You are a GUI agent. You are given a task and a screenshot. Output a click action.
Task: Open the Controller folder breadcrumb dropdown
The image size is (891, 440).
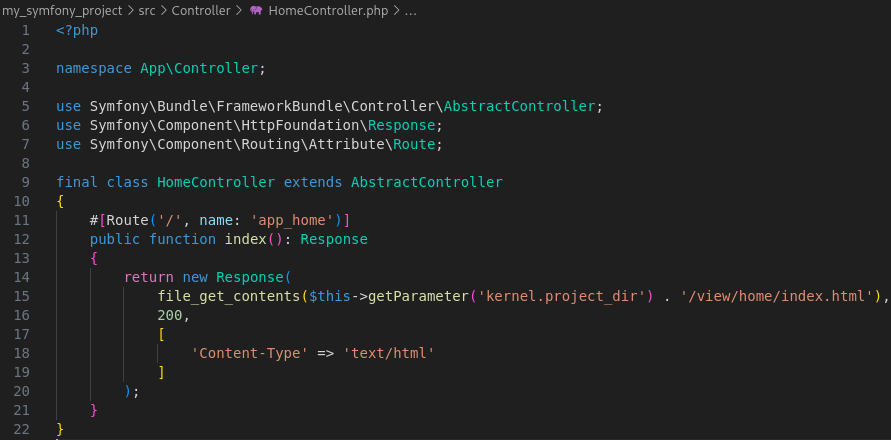[200, 10]
